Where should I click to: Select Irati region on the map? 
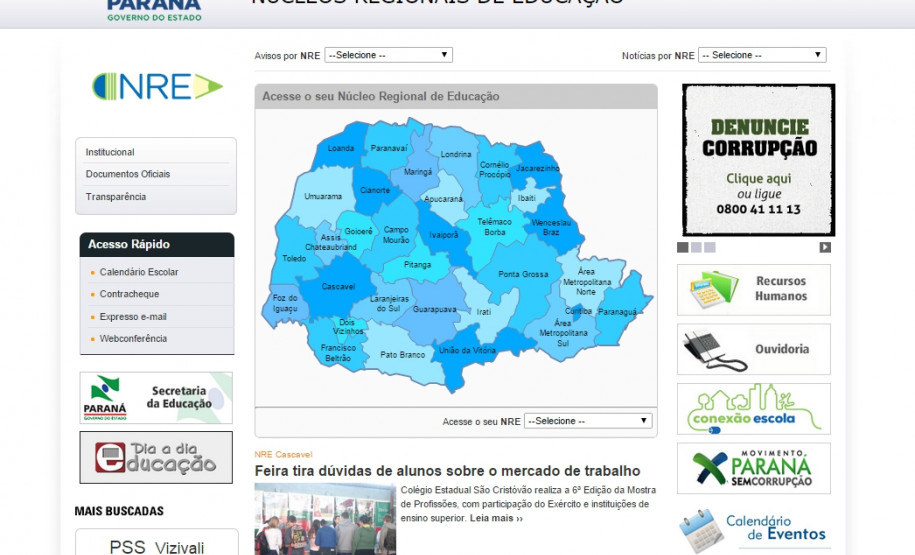(484, 312)
